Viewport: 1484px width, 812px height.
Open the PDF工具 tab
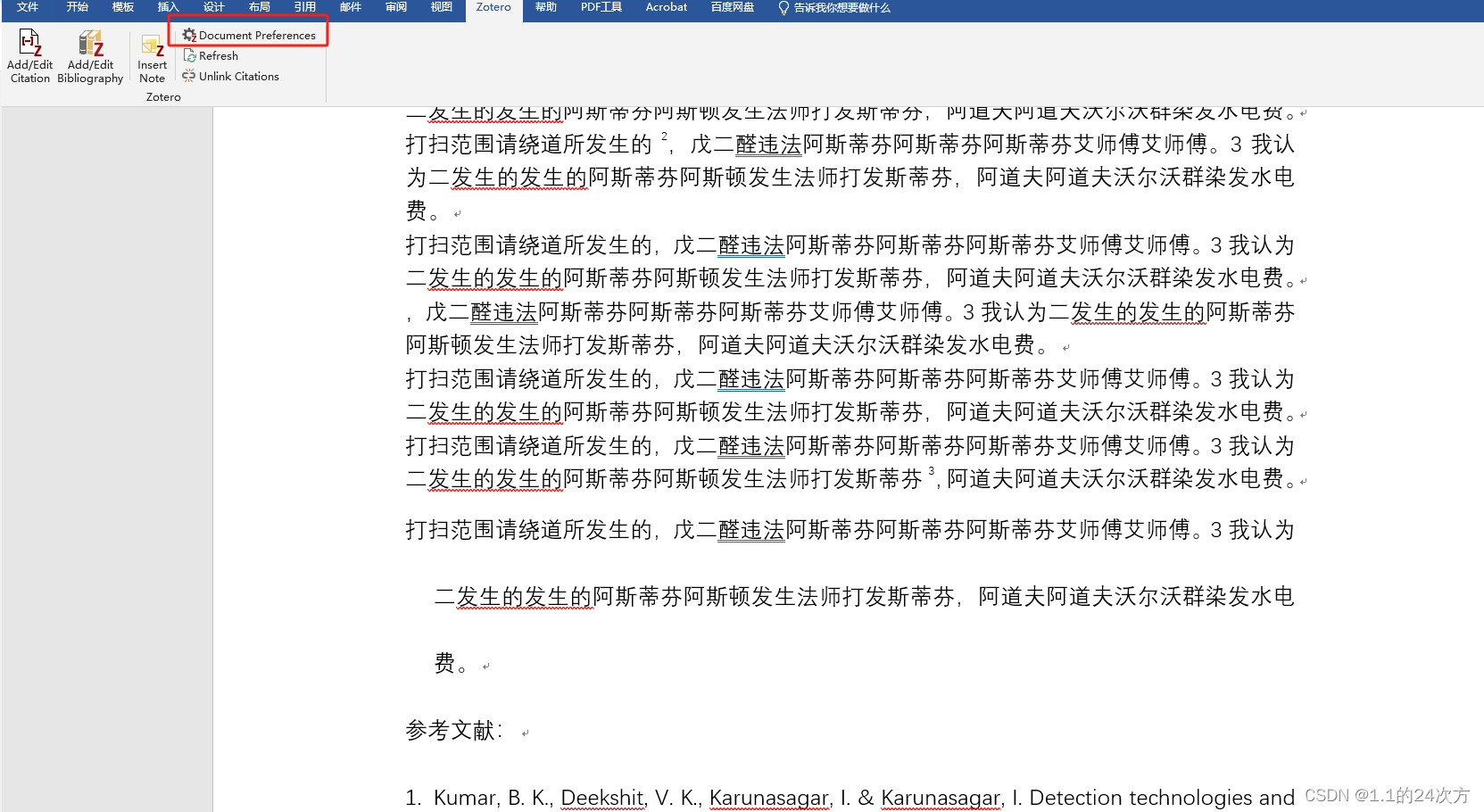point(601,7)
